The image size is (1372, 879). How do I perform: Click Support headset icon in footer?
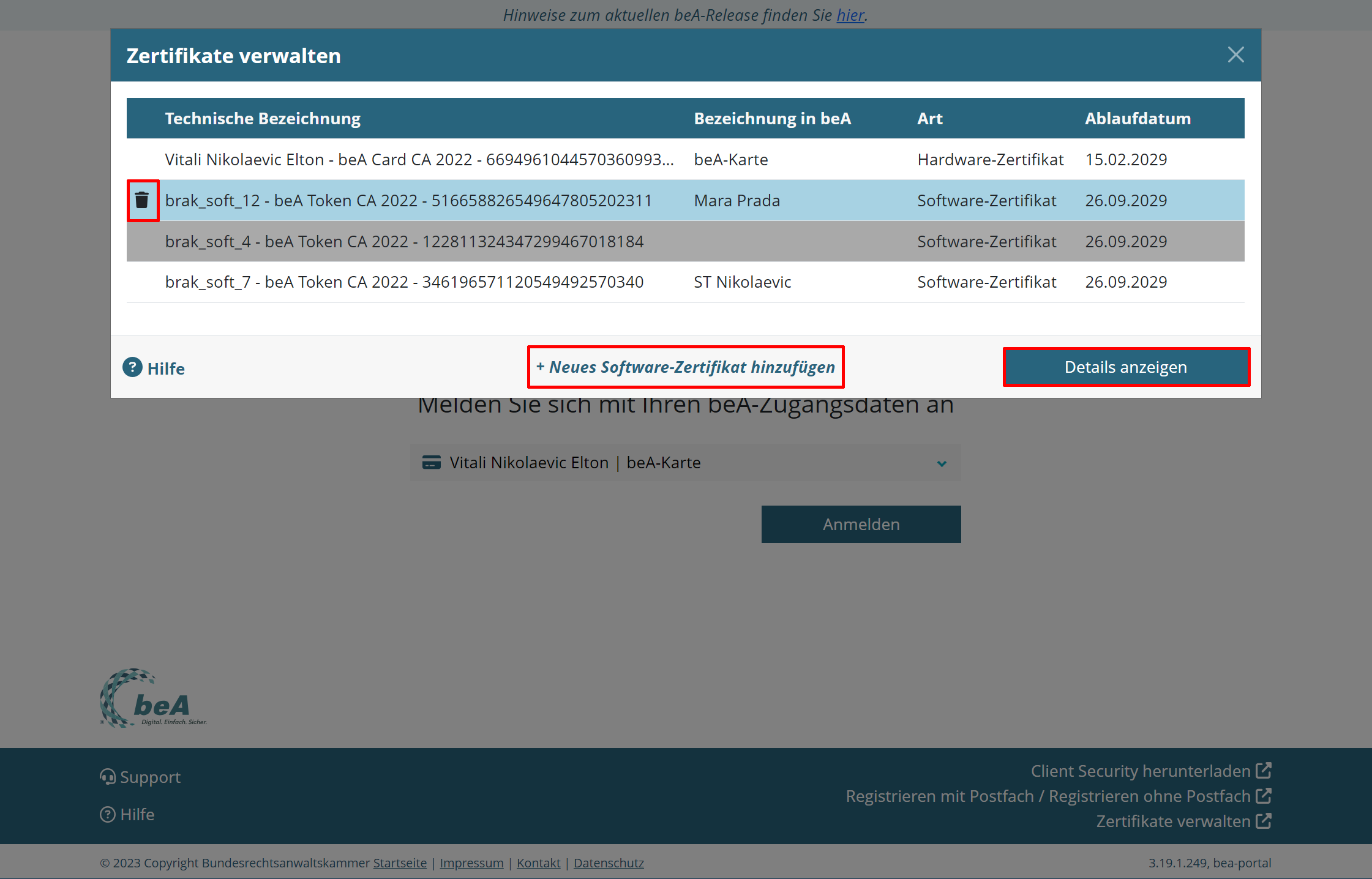click(x=107, y=777)
